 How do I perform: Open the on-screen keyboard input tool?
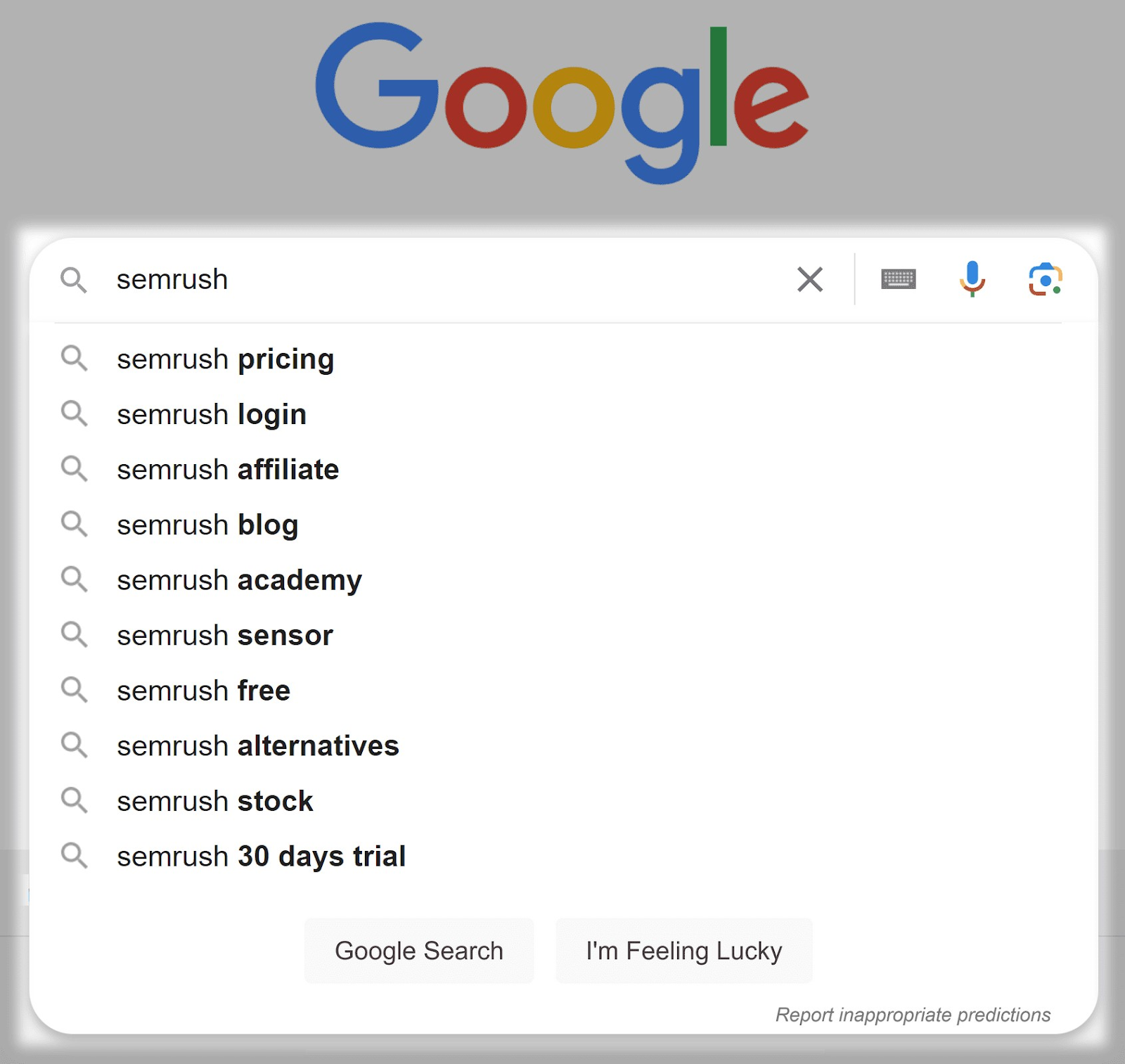(x=899, y=279)
